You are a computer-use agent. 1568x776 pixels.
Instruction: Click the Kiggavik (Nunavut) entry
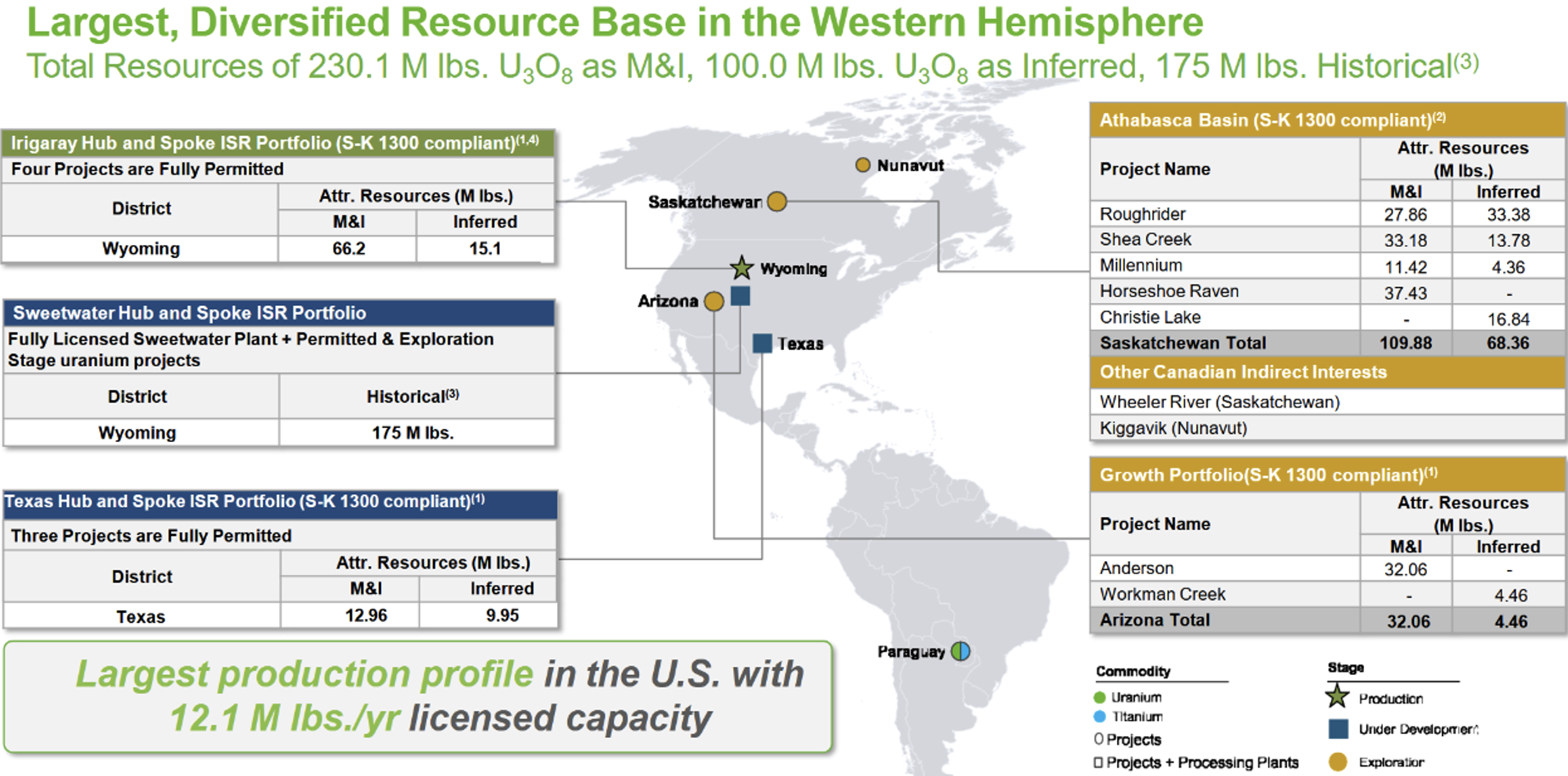tap(1173, 428)
